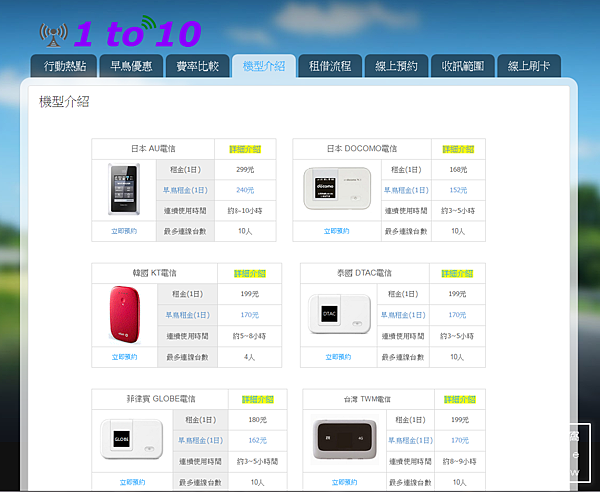This screenshot has height=492, width=600.
Task: Click 立即預約 under the DOCOMO device
Action: (x=337, y=231)
